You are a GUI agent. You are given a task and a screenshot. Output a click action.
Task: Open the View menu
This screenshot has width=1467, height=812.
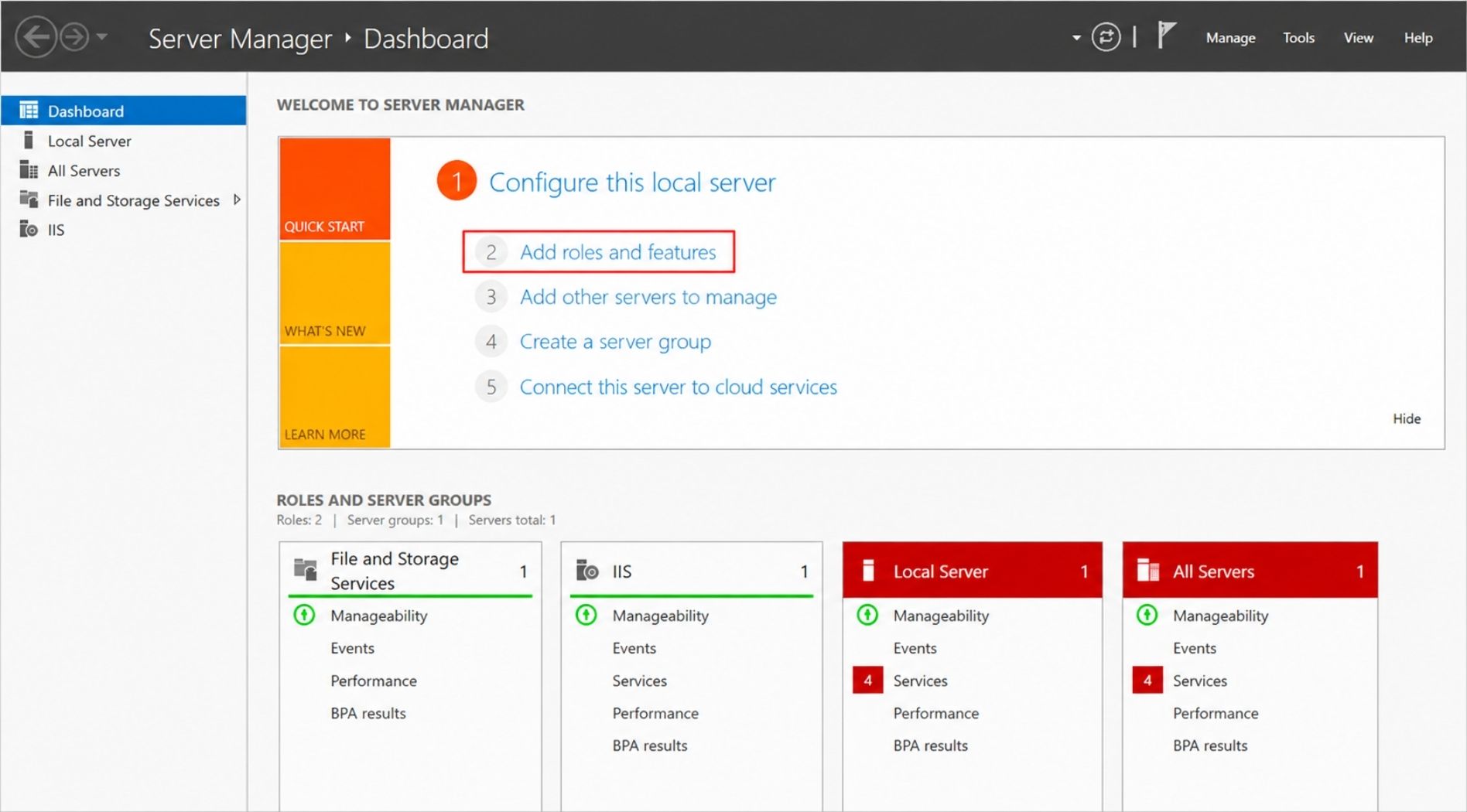point(1358,37)
